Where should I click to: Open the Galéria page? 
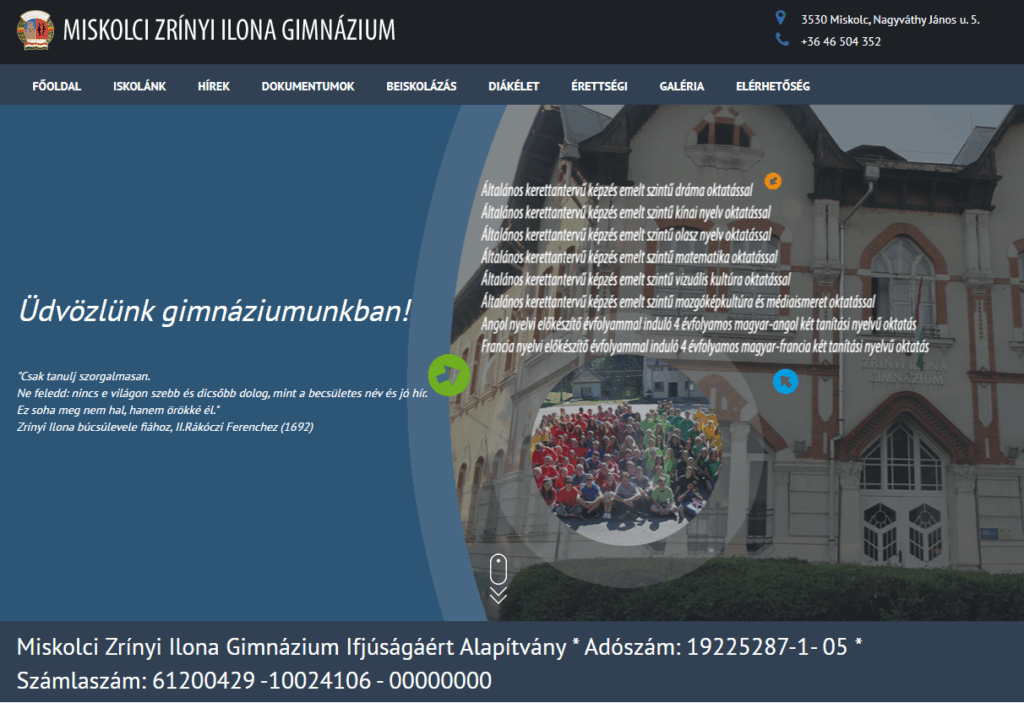click(x=682, y=86)
